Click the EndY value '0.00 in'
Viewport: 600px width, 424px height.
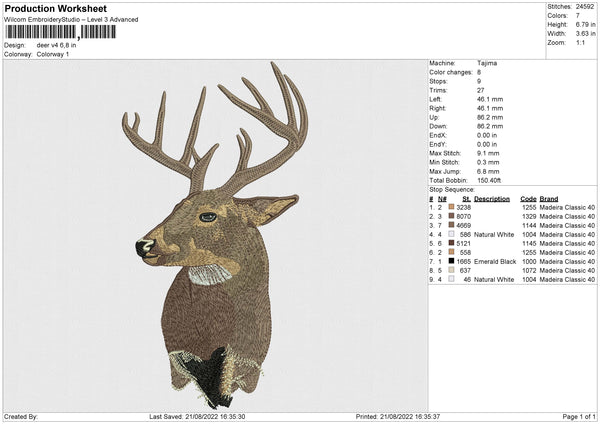coord(487,145)
